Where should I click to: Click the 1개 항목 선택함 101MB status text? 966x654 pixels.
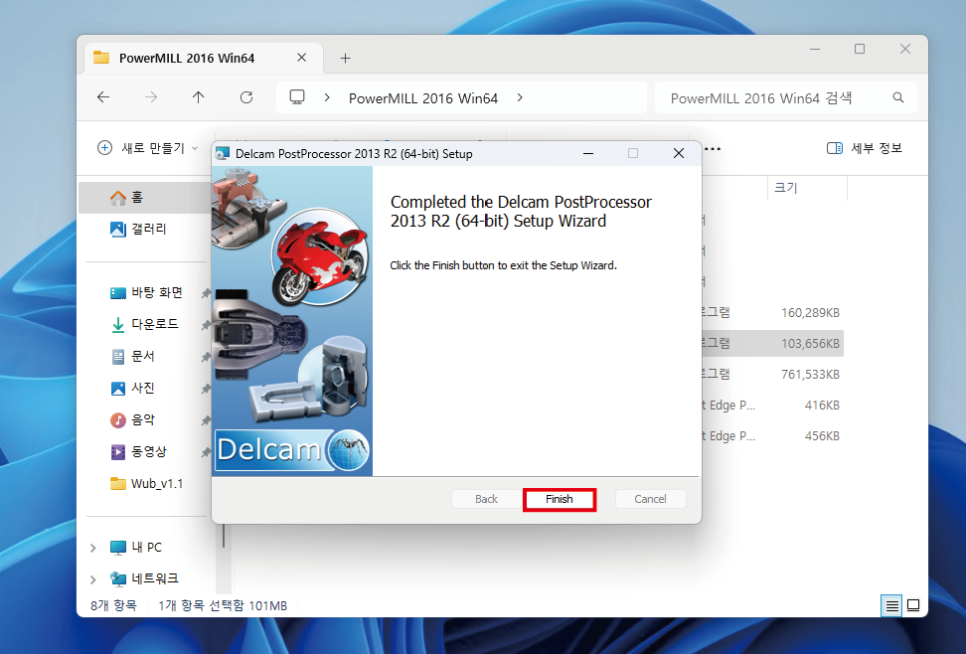coord(222,606)
